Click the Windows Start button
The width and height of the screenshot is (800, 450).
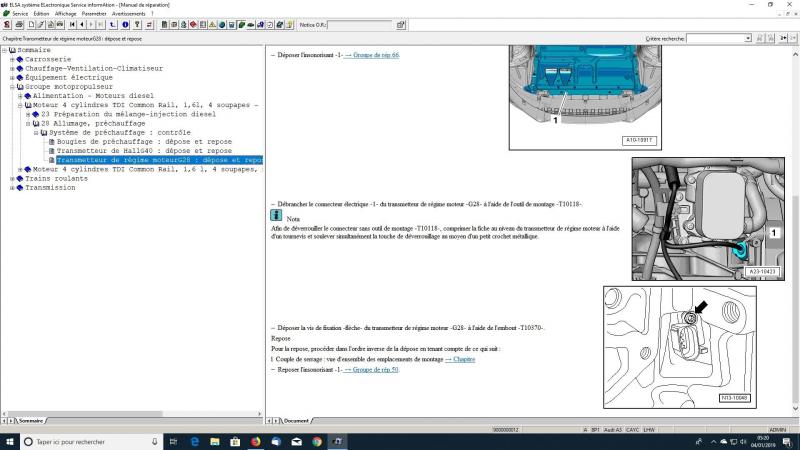click(x=10, y=441)
